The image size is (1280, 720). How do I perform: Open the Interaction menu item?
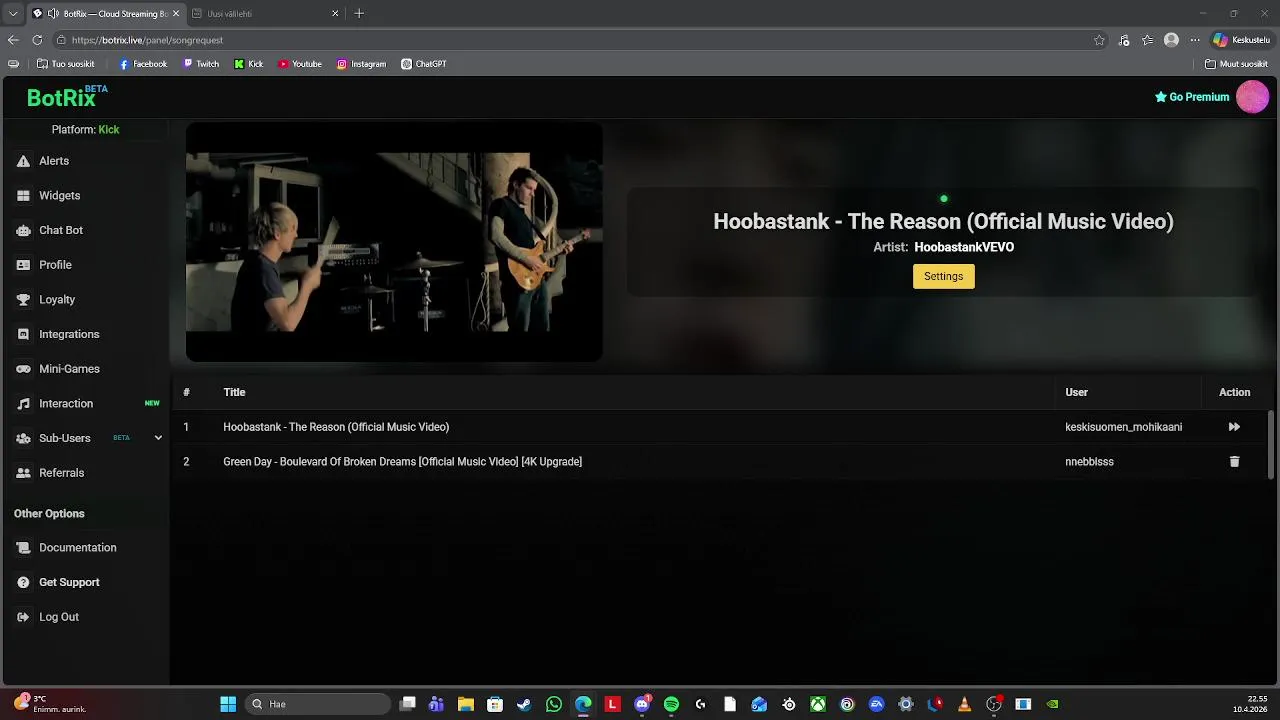[x=55, y=404]
